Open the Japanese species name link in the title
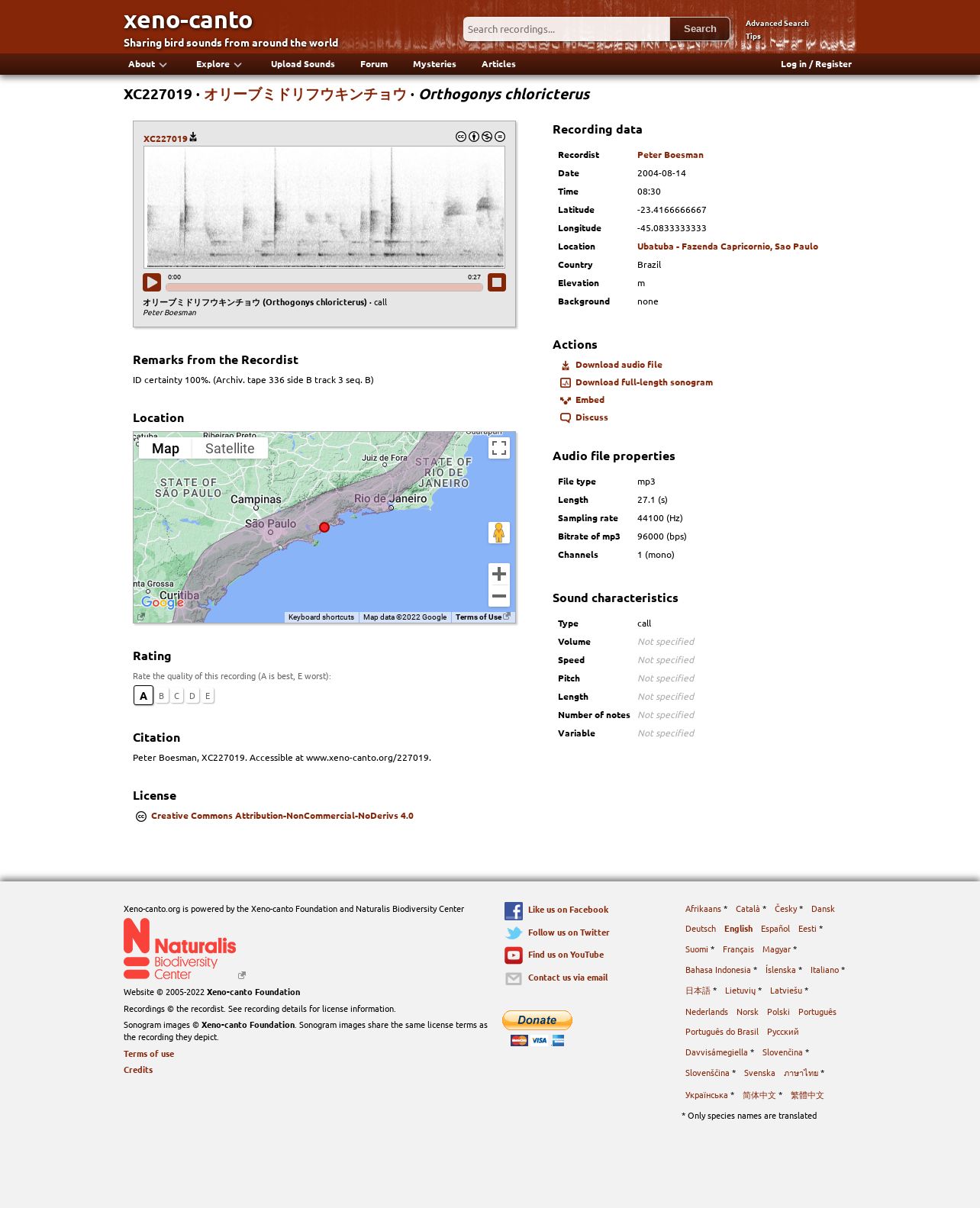980x1208 pixels. pos(305,95)
